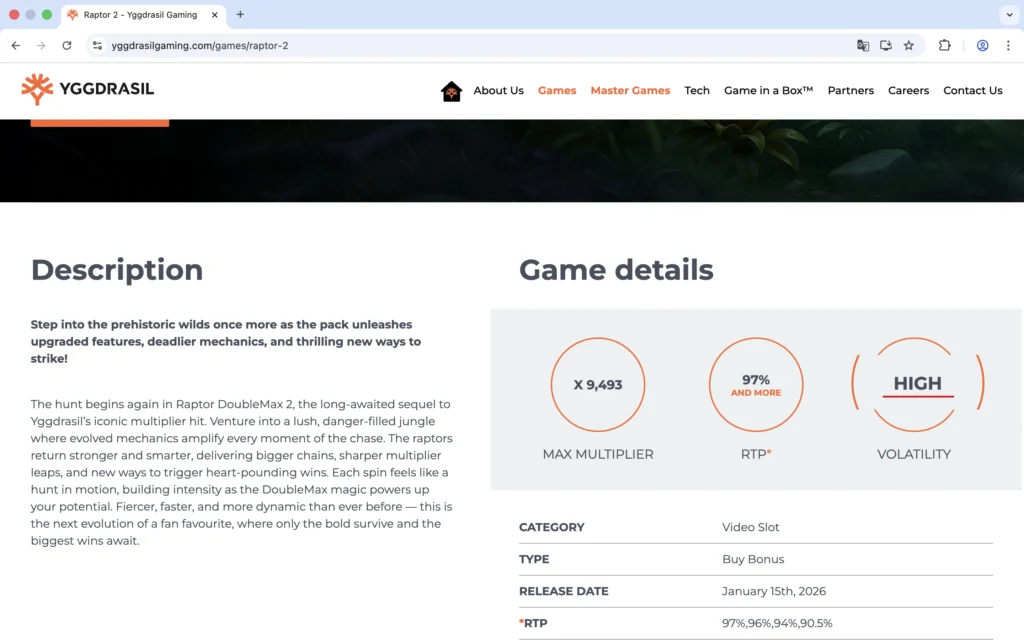
Task: Open the Tech menu item
Action: [697, 91]
